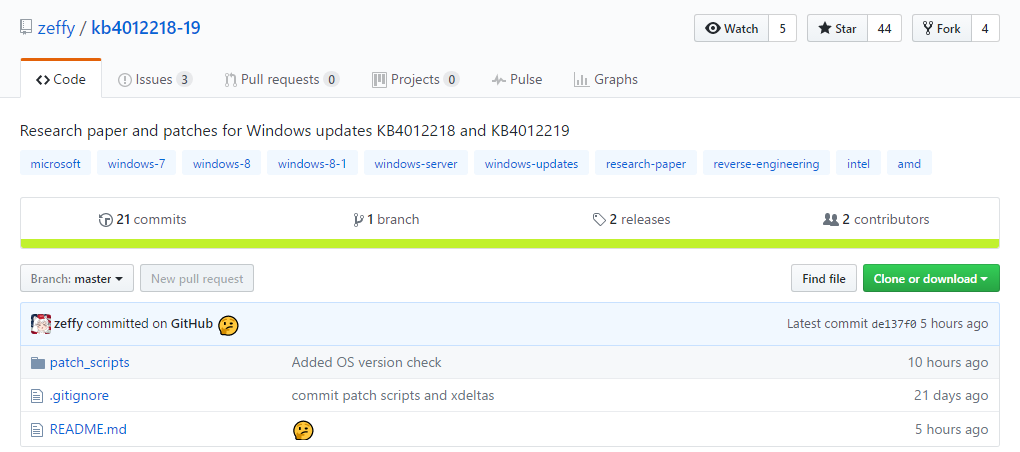Click the green language breakdown bar

tap(510, 244)
